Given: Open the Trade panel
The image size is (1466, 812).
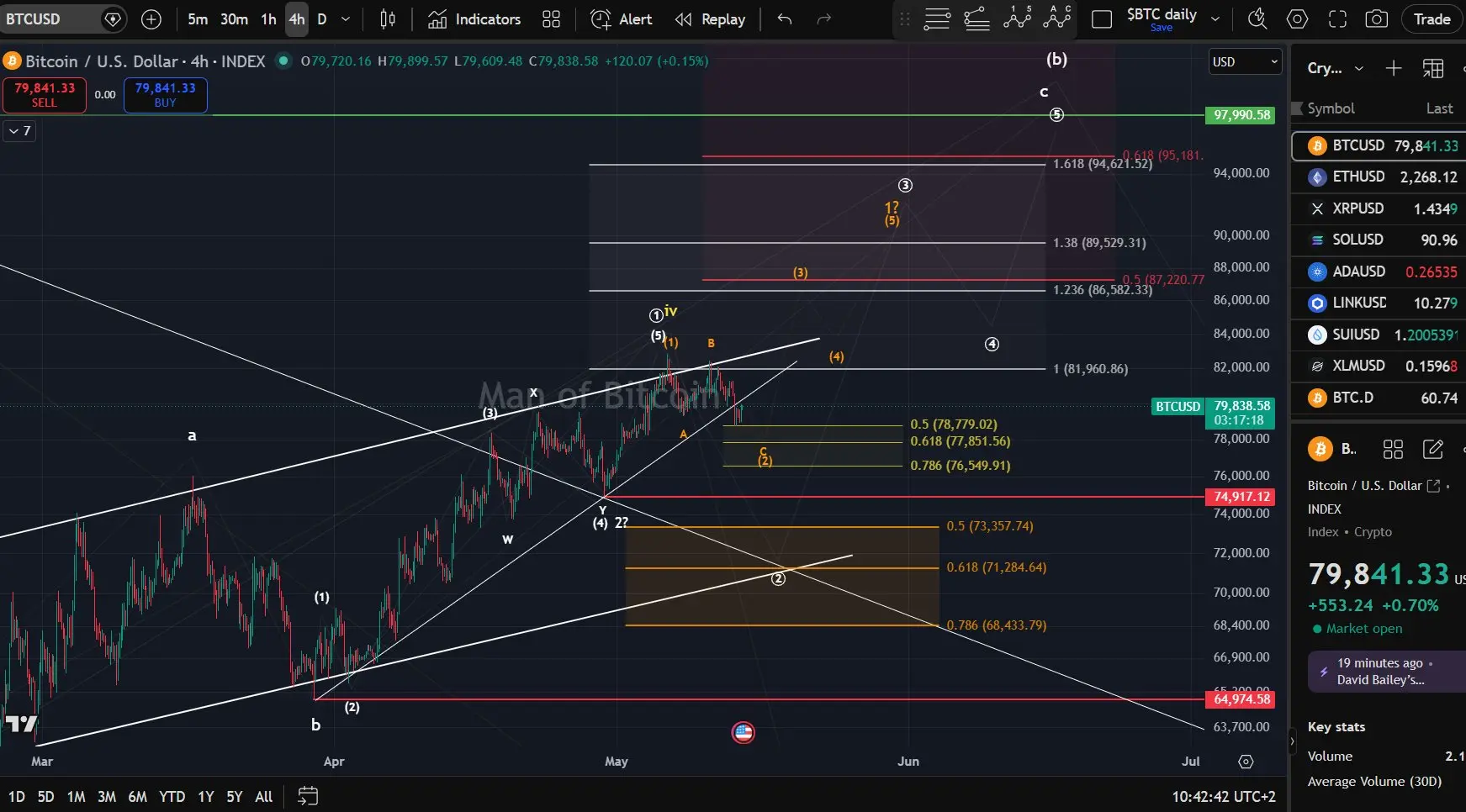Looking at the screenshot, I should [1432, 18].
